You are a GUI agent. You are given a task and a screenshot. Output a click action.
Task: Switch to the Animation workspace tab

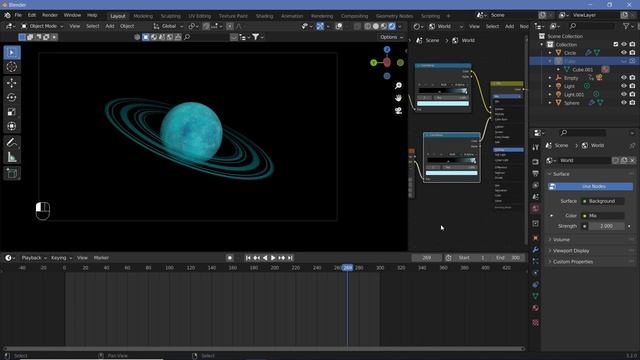tap(292, 16)
